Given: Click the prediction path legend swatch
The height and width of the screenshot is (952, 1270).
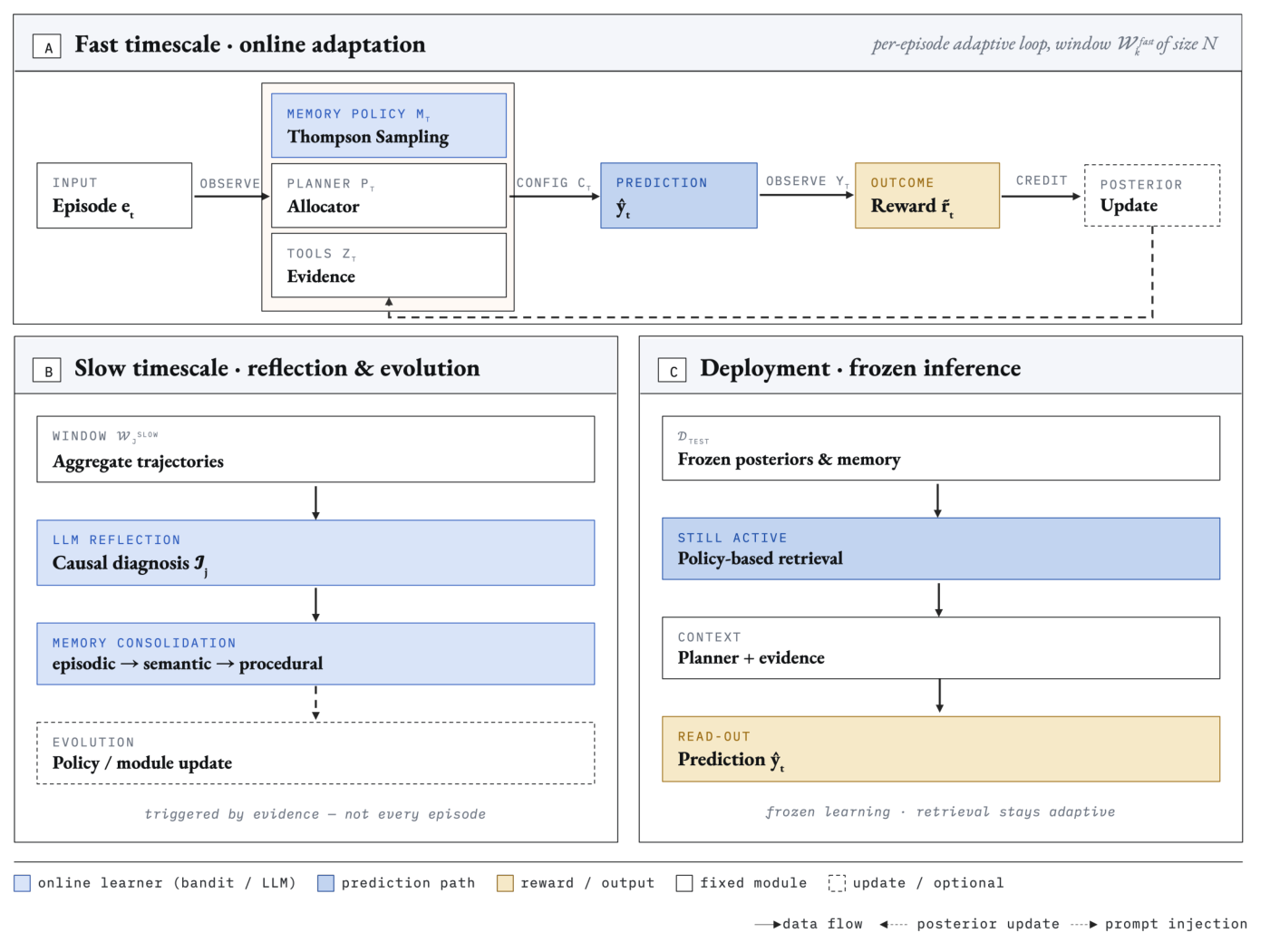Looking at the screenshot, I should pyautogui.click(x=326, y=883).
